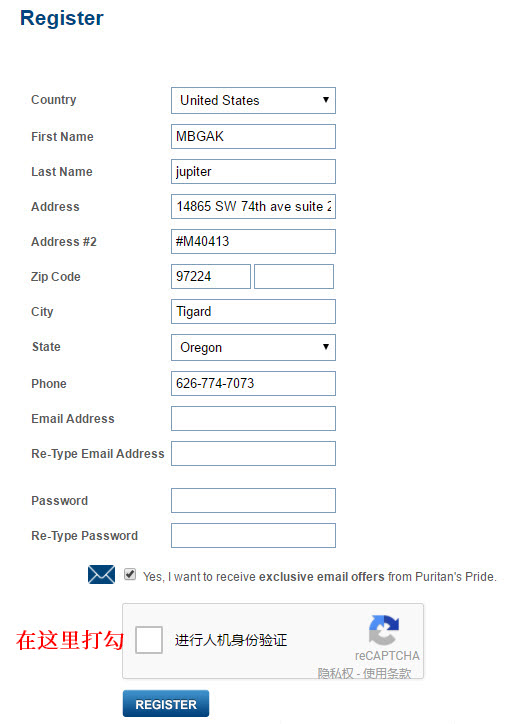The image size is (525, 724).
Task: Open the reCAPTCHA privacy link
Action: 335,673
